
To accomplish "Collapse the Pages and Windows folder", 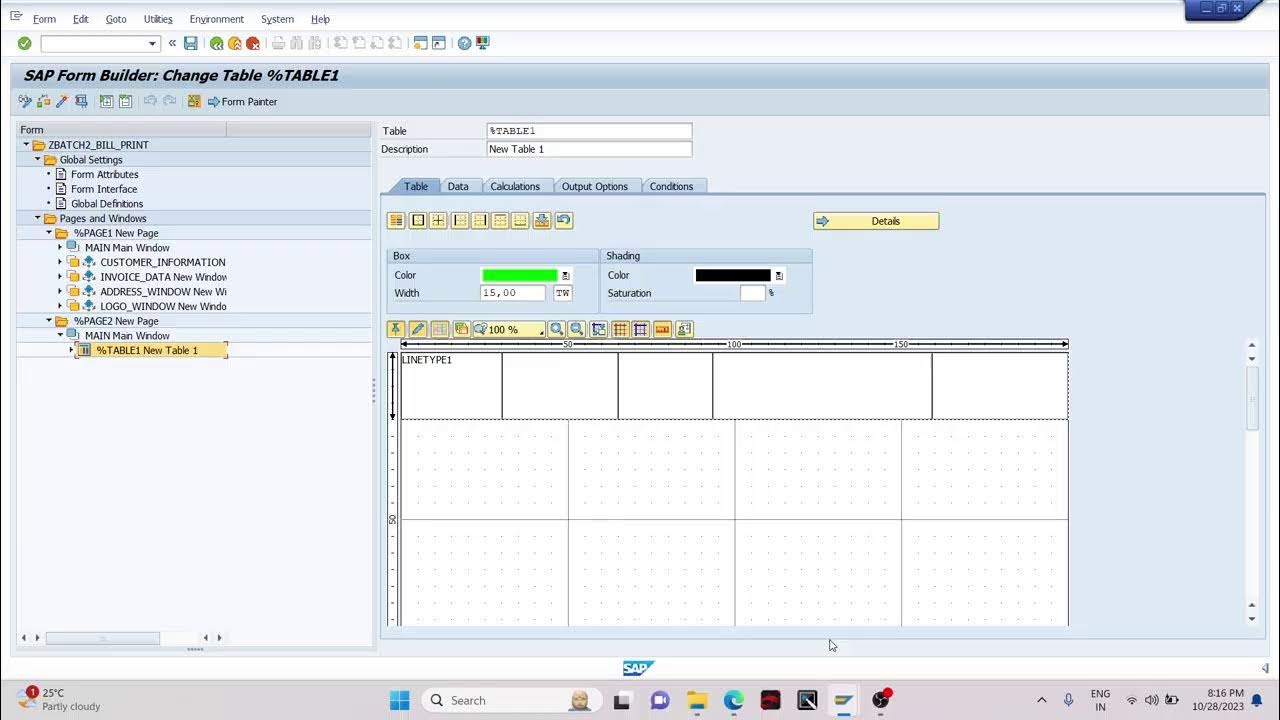I will click(x=38, y=218).
